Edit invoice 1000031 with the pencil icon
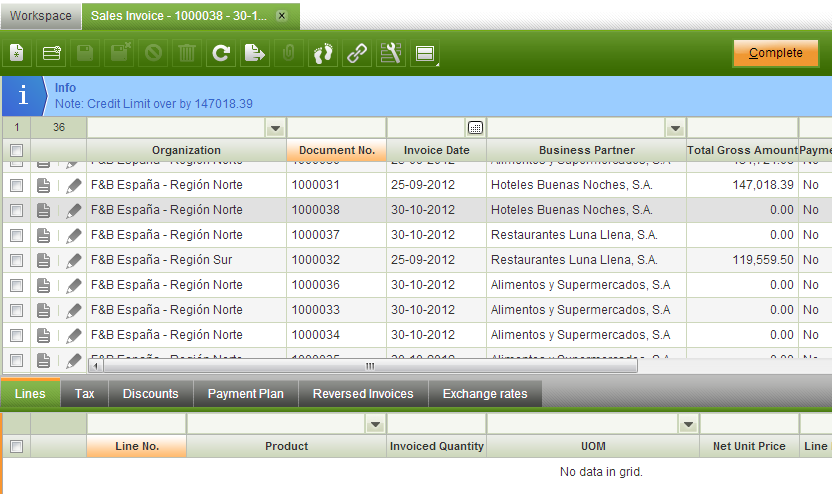The width and height of the screenshot is (832, 494). coord(74,185)
